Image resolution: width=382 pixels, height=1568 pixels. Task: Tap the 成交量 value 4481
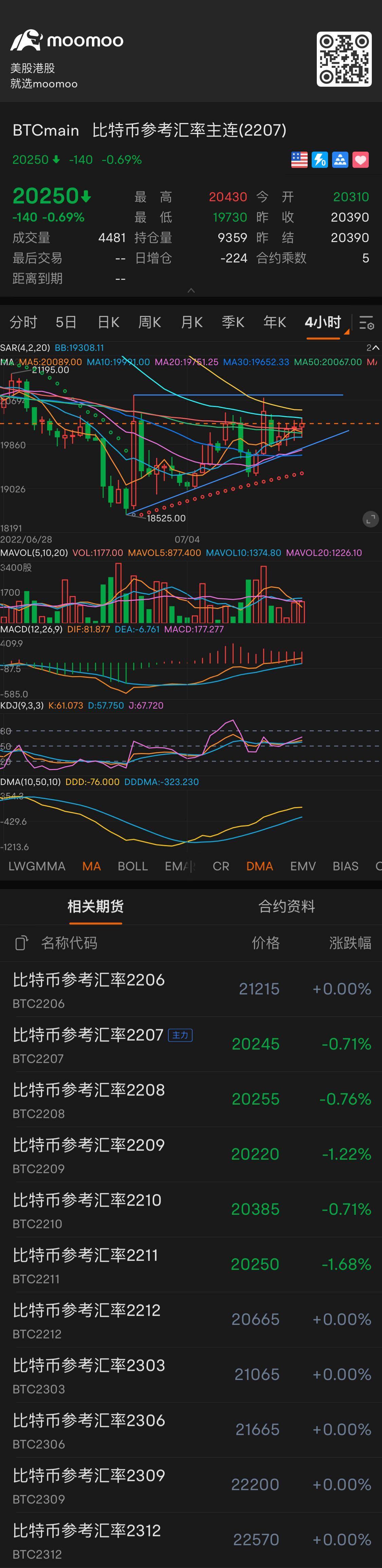[112, 237]
